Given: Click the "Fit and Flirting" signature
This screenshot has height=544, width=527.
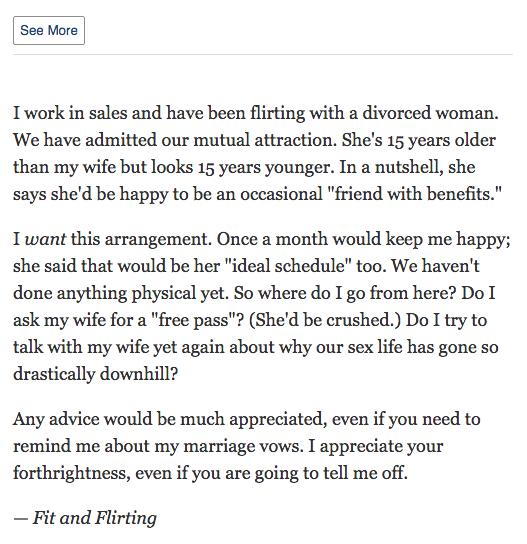Looking at the screenshot, I should click(94, 518).
